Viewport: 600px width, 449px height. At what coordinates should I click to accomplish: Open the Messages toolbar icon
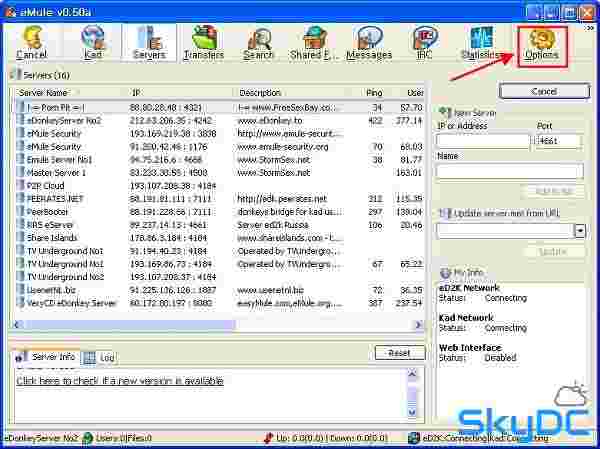tap(369, 42)
